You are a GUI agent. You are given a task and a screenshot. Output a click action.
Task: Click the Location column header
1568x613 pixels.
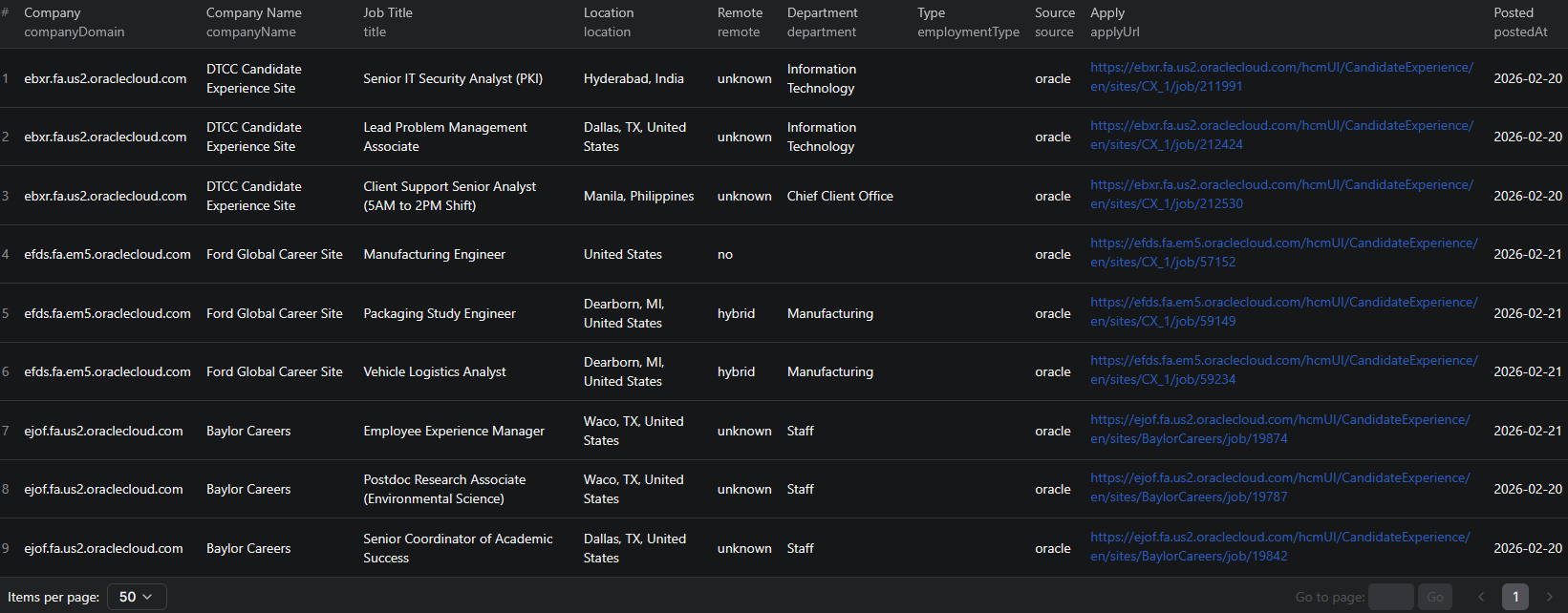[609, 13]
